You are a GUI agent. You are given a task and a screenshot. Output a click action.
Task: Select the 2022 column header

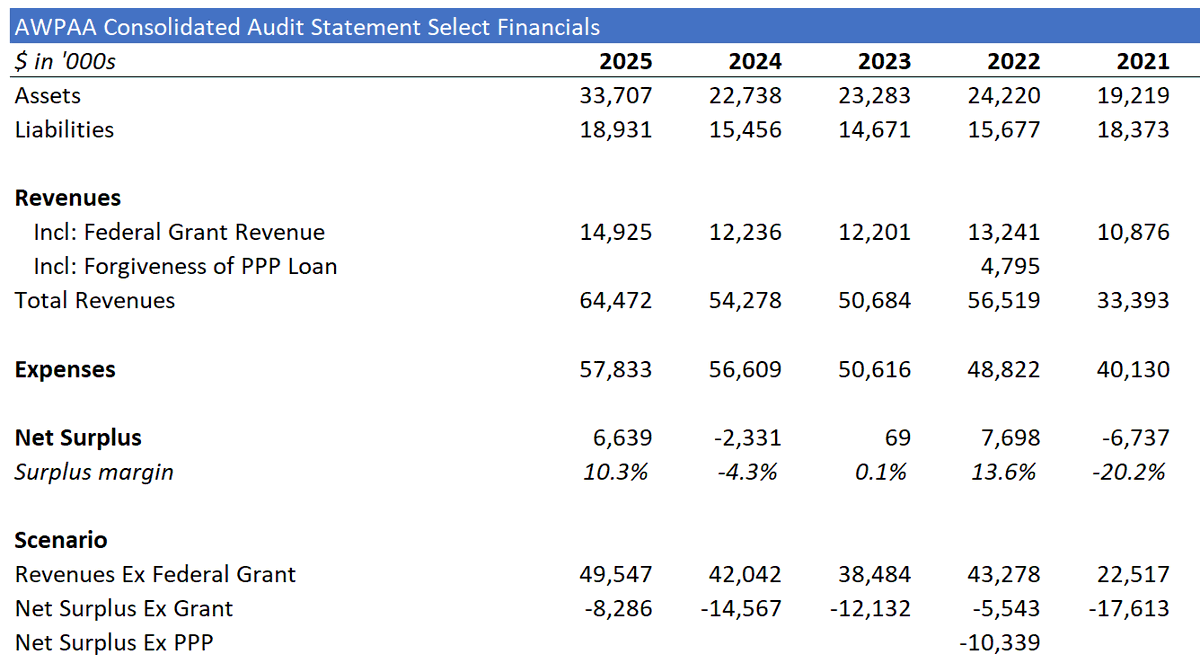1014,61
